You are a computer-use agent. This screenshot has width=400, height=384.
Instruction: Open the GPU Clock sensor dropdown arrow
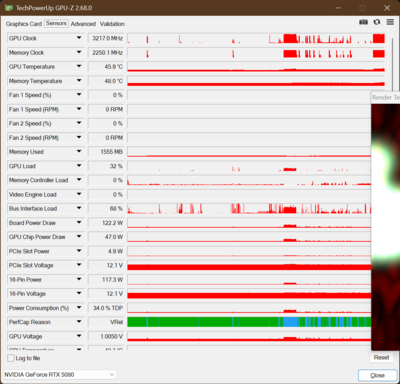pos(79,38)
